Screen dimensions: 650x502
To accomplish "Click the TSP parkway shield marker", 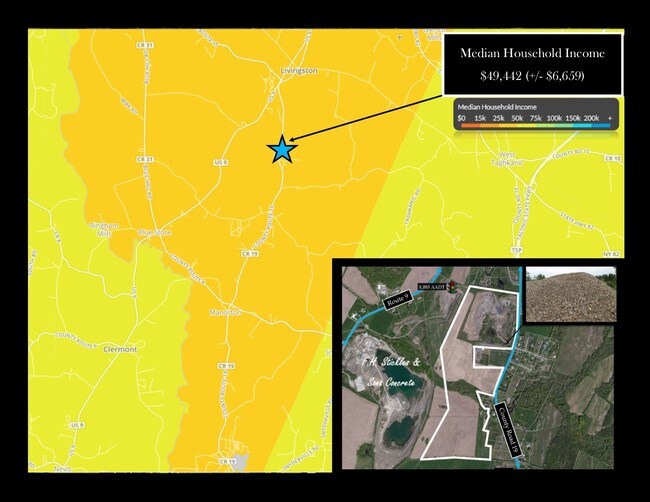I will tap(516, 251).
